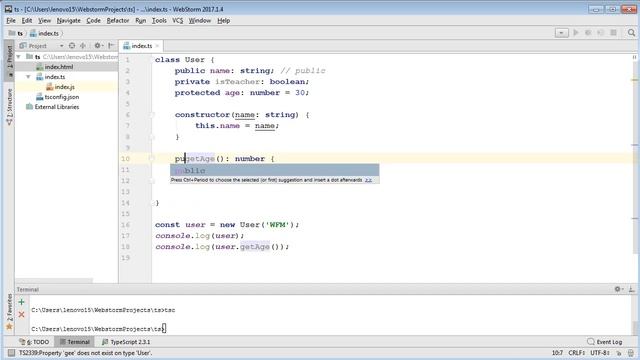The width and height of the screenshot is (640, 360).
Task: Collapse the index.ts tree node arrow
Action: tap(28, 77)
